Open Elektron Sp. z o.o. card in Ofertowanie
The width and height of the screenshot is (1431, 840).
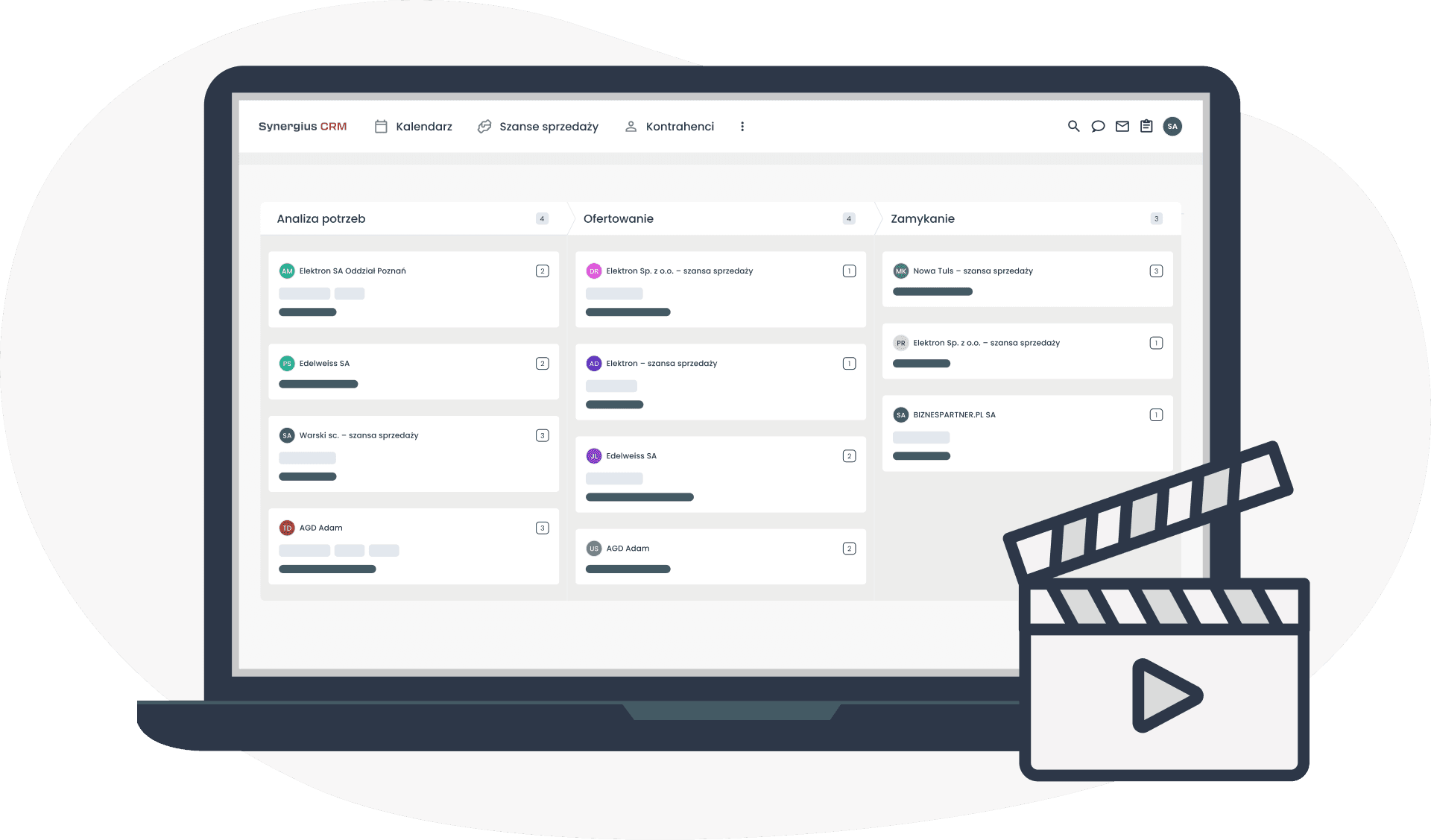(x=721, y=289)
